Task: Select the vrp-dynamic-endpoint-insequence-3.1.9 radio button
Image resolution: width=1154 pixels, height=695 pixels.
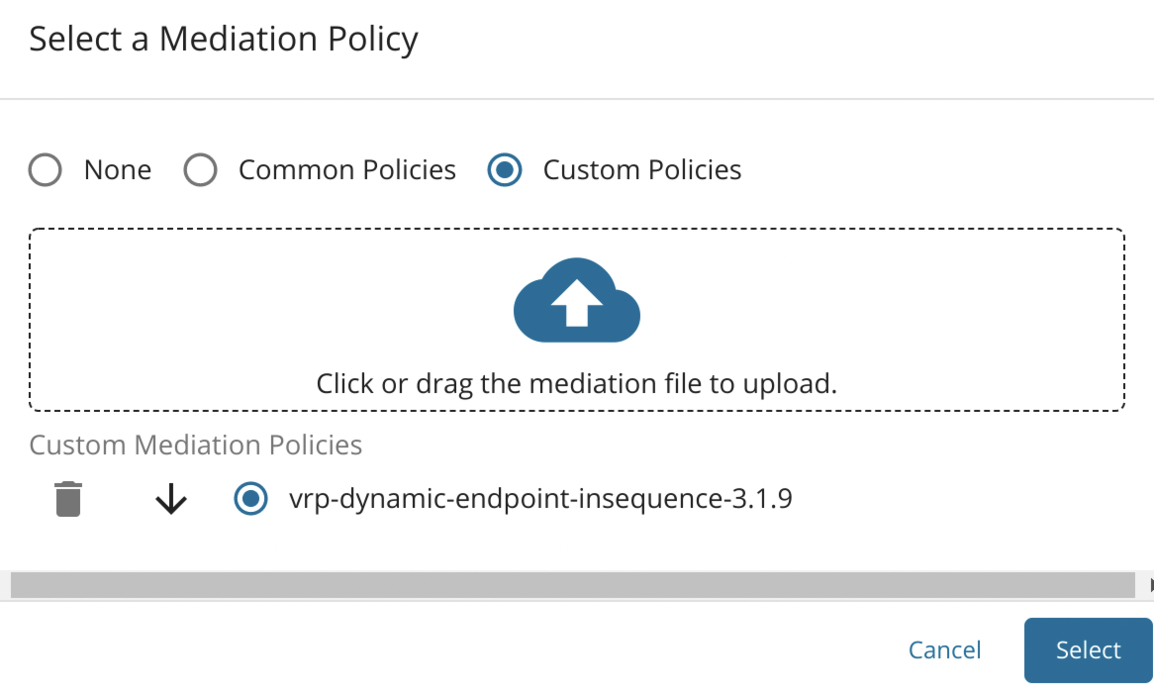Action: click(251, 499)
